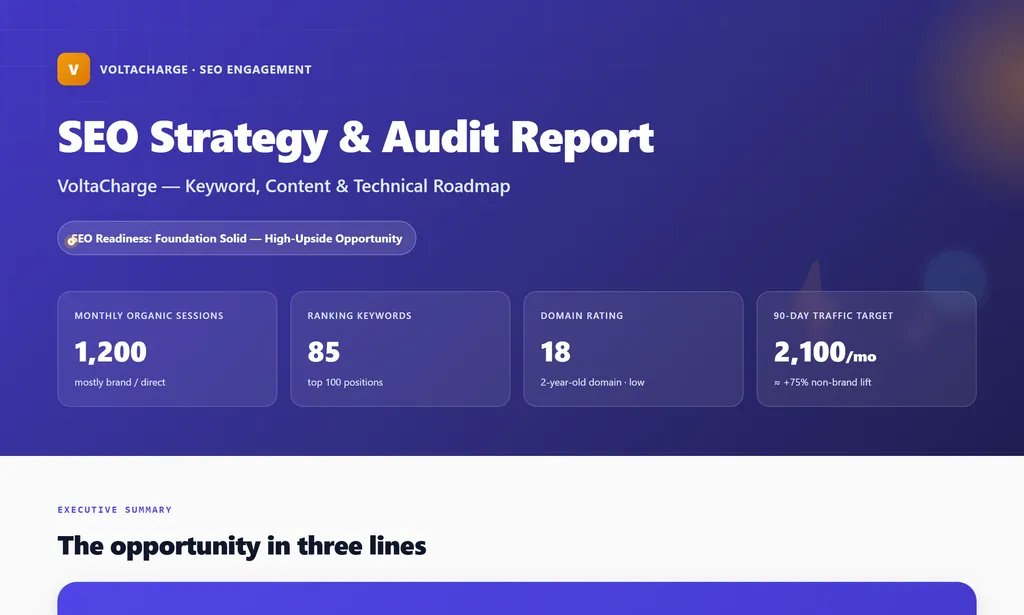
Task: Click the '2-year-old domain · low' caption
Action: [x=592, y=383]
